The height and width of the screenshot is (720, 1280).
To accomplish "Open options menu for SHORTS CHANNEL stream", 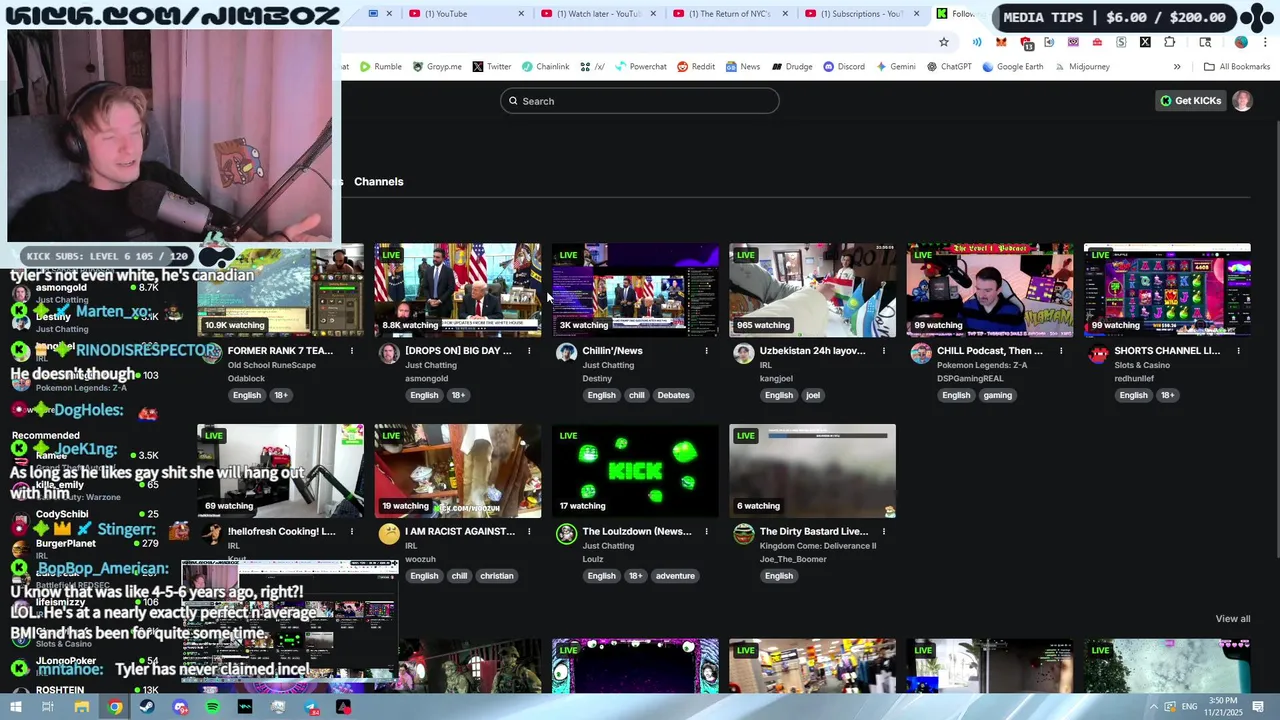I will 1238,351.
